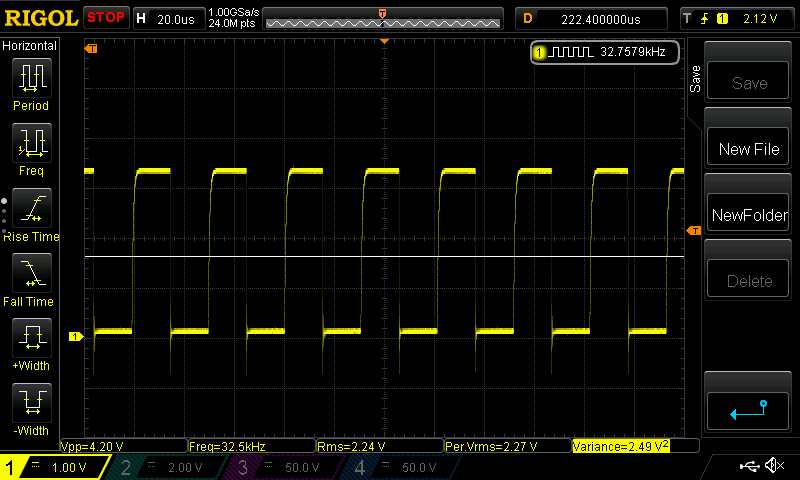Click the frequency counter 32.7579kHz readout

(605, 52)
